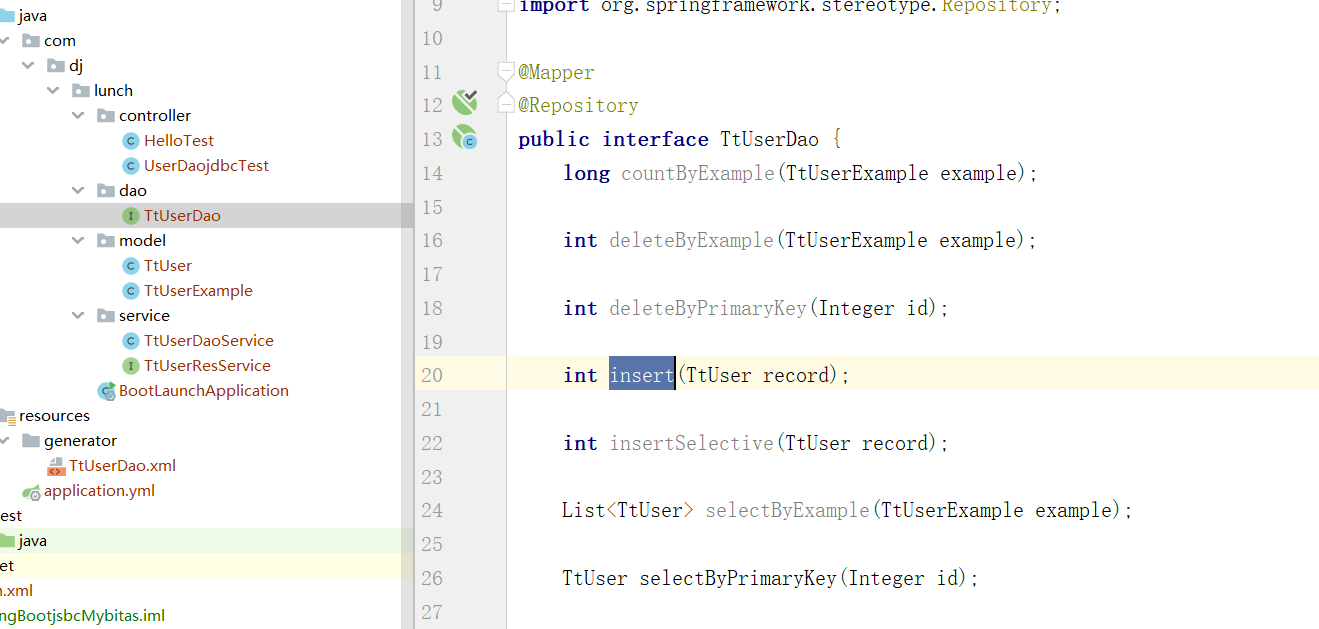Click the generator folder icon
Viewport: 1319px width, 629px height.
pos(31,441)
